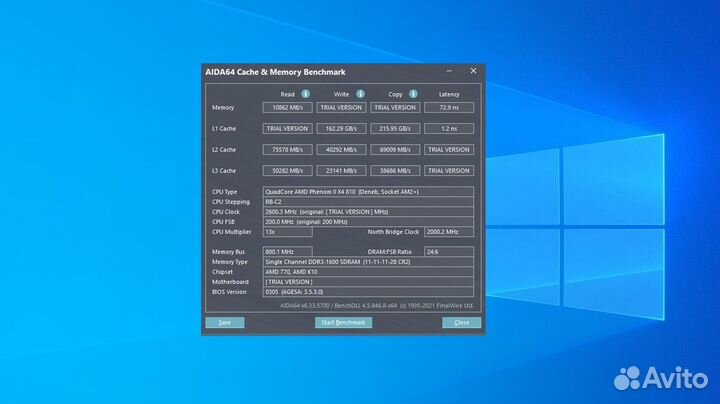Click the Memory row label
This screenshot has width=720, height=404.
coord(223,107)
